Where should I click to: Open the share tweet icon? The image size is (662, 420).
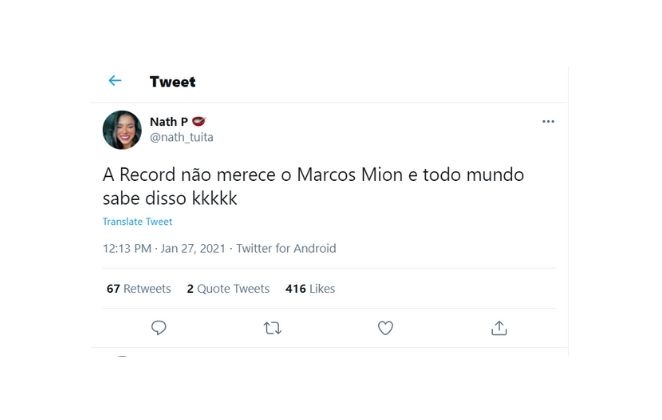coord(499,328)
